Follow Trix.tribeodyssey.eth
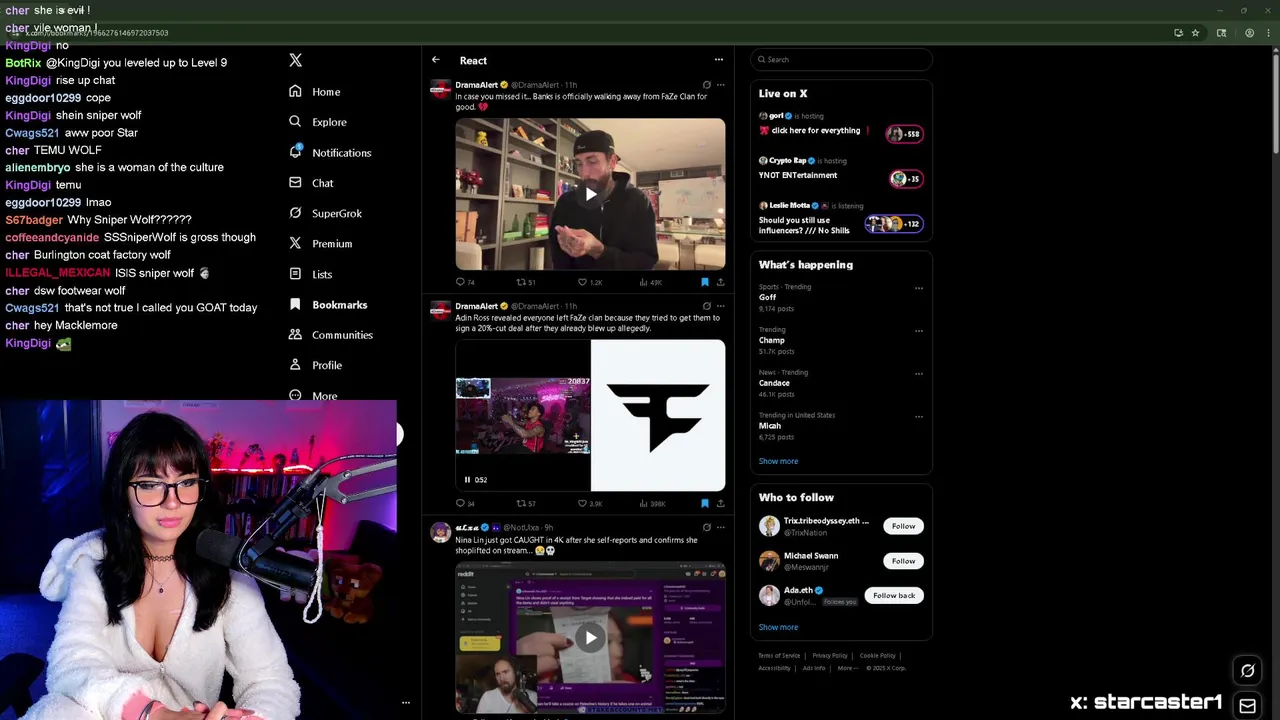Screen dimensions: 1280x720 click(x=903, y=526)
